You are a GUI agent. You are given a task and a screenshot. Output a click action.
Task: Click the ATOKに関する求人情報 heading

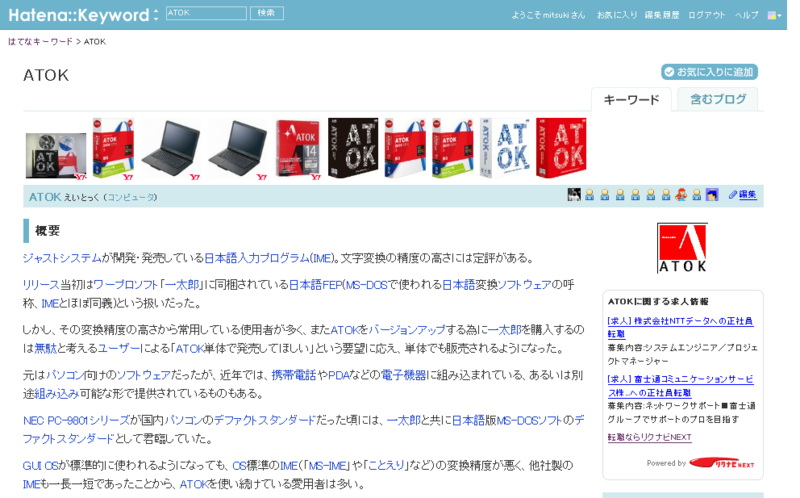click(x=658, y=301)
